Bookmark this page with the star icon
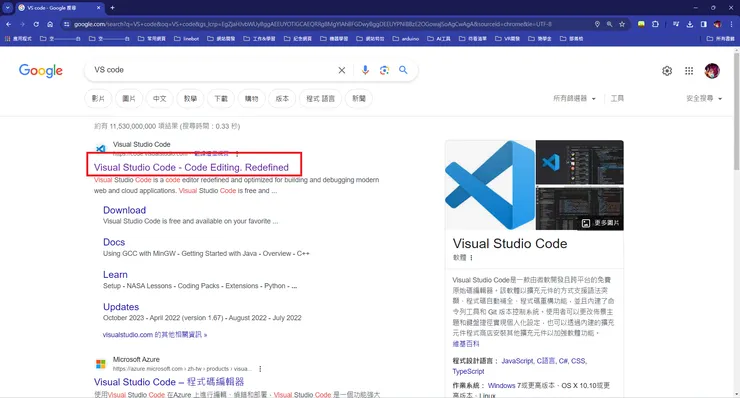The image size is (740, 398). point(622,24)
